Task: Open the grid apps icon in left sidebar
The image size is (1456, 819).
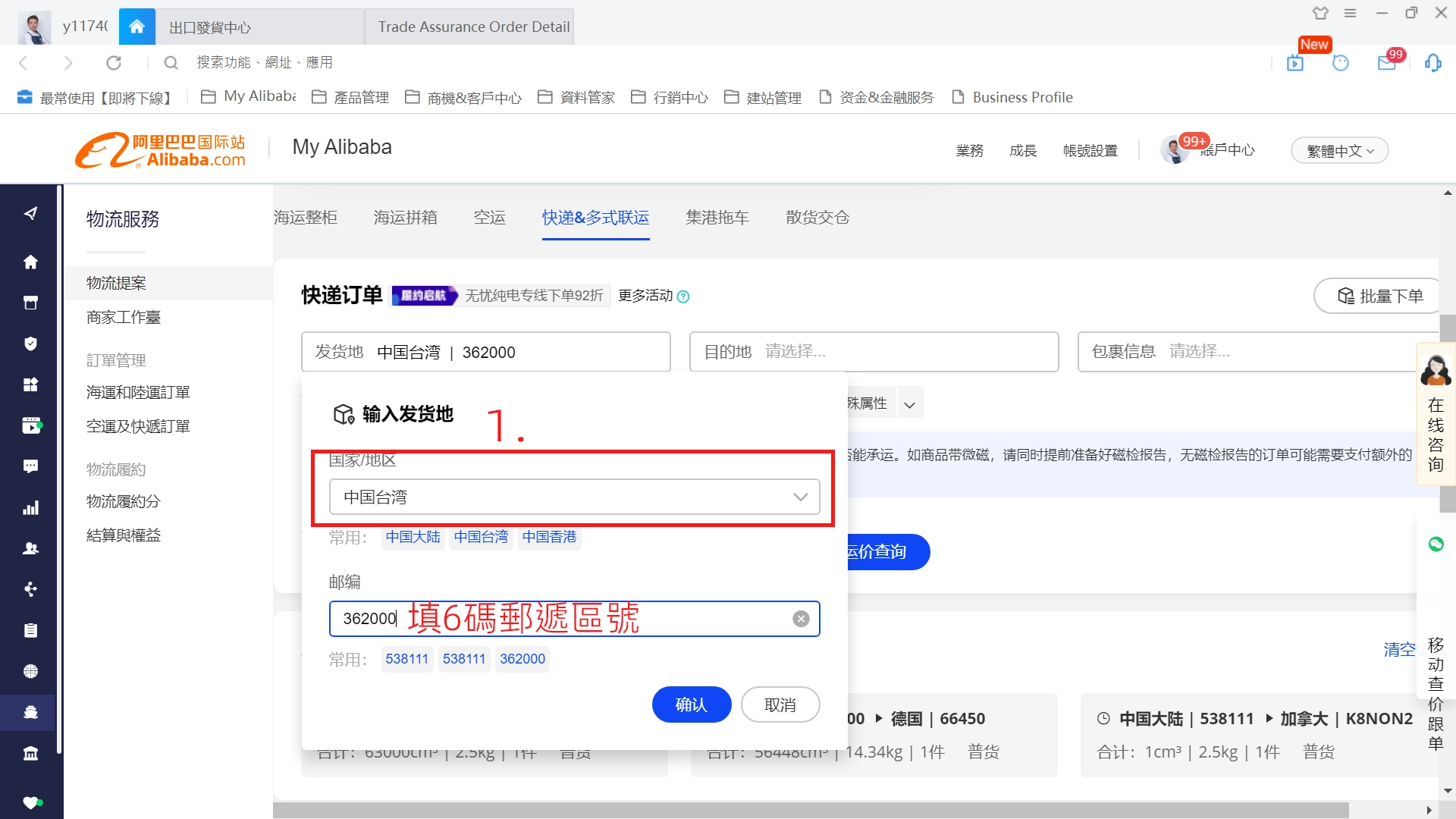Action: click(x=30, y=385)
